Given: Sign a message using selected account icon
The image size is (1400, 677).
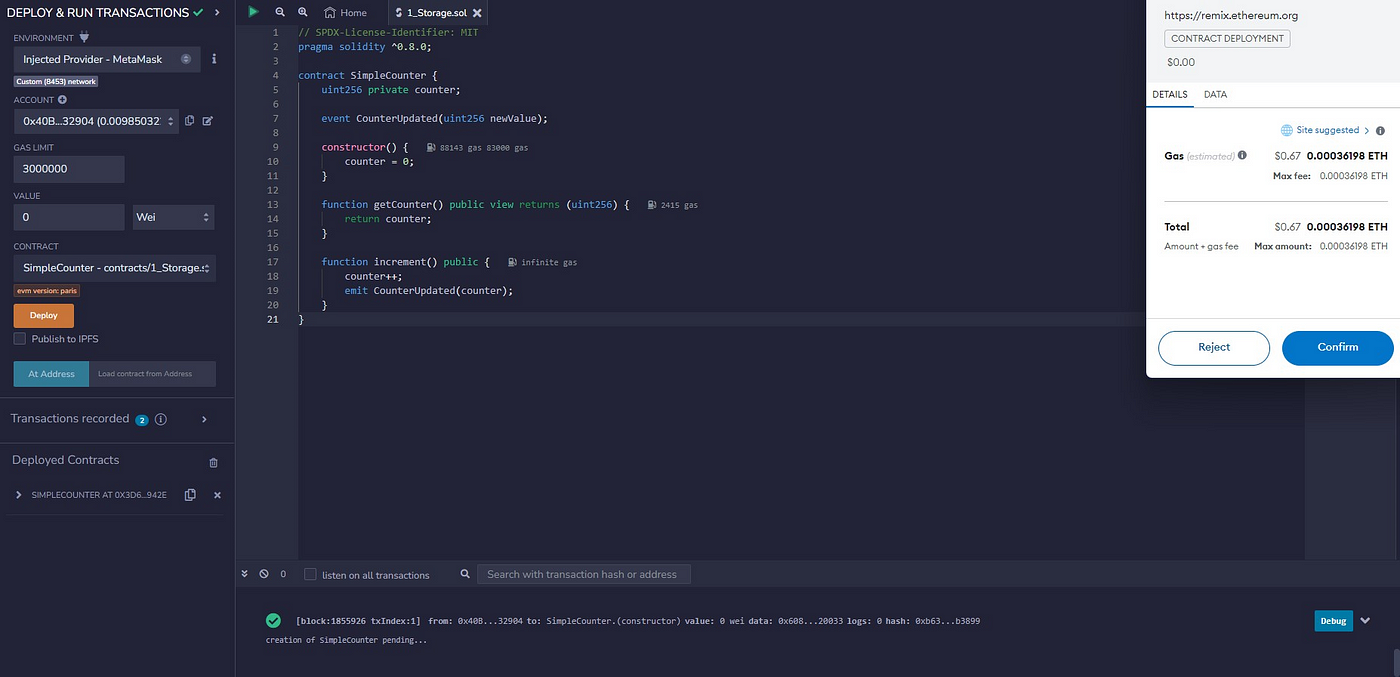Looking at the screenshot, I should point(208,121).
